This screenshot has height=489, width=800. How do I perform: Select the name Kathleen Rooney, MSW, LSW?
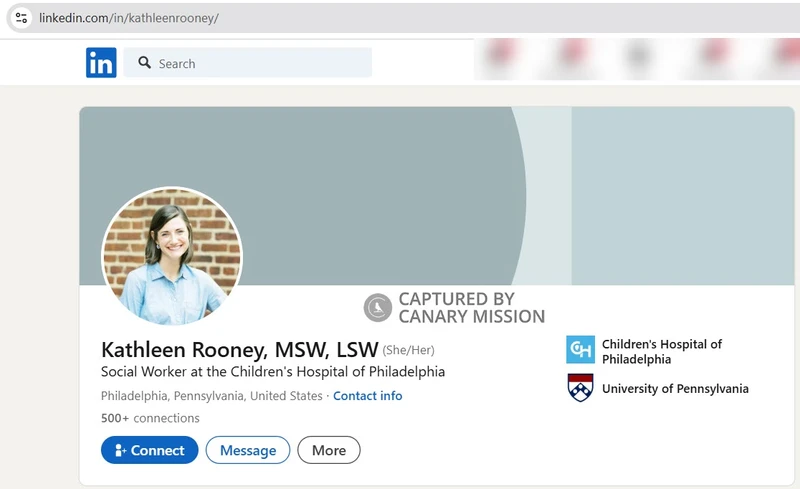tap(240, 350)
